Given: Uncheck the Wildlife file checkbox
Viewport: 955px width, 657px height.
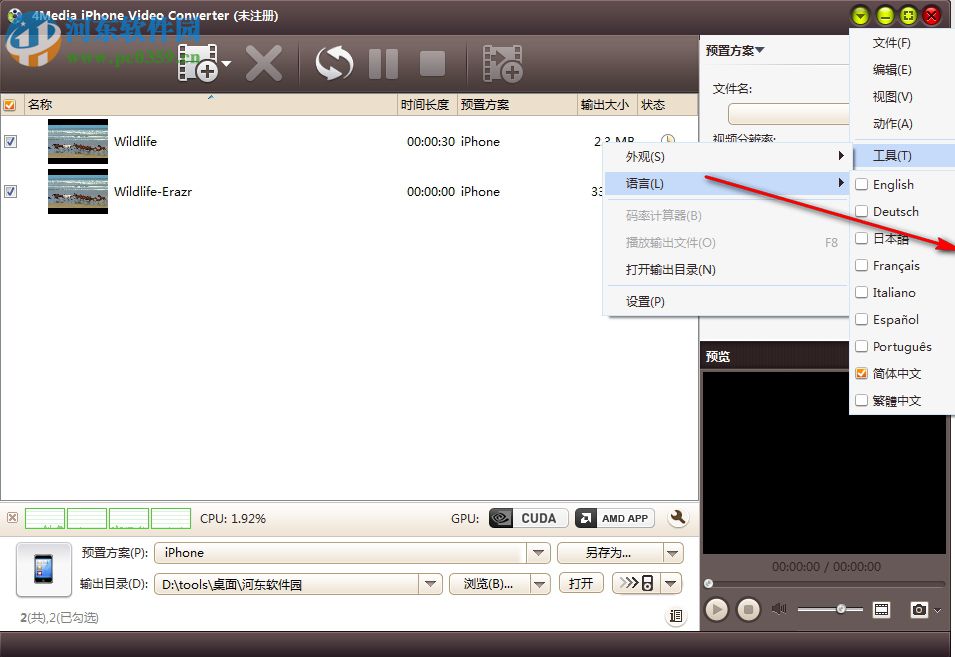Looking at the screenshot, I should coord(11,141).
